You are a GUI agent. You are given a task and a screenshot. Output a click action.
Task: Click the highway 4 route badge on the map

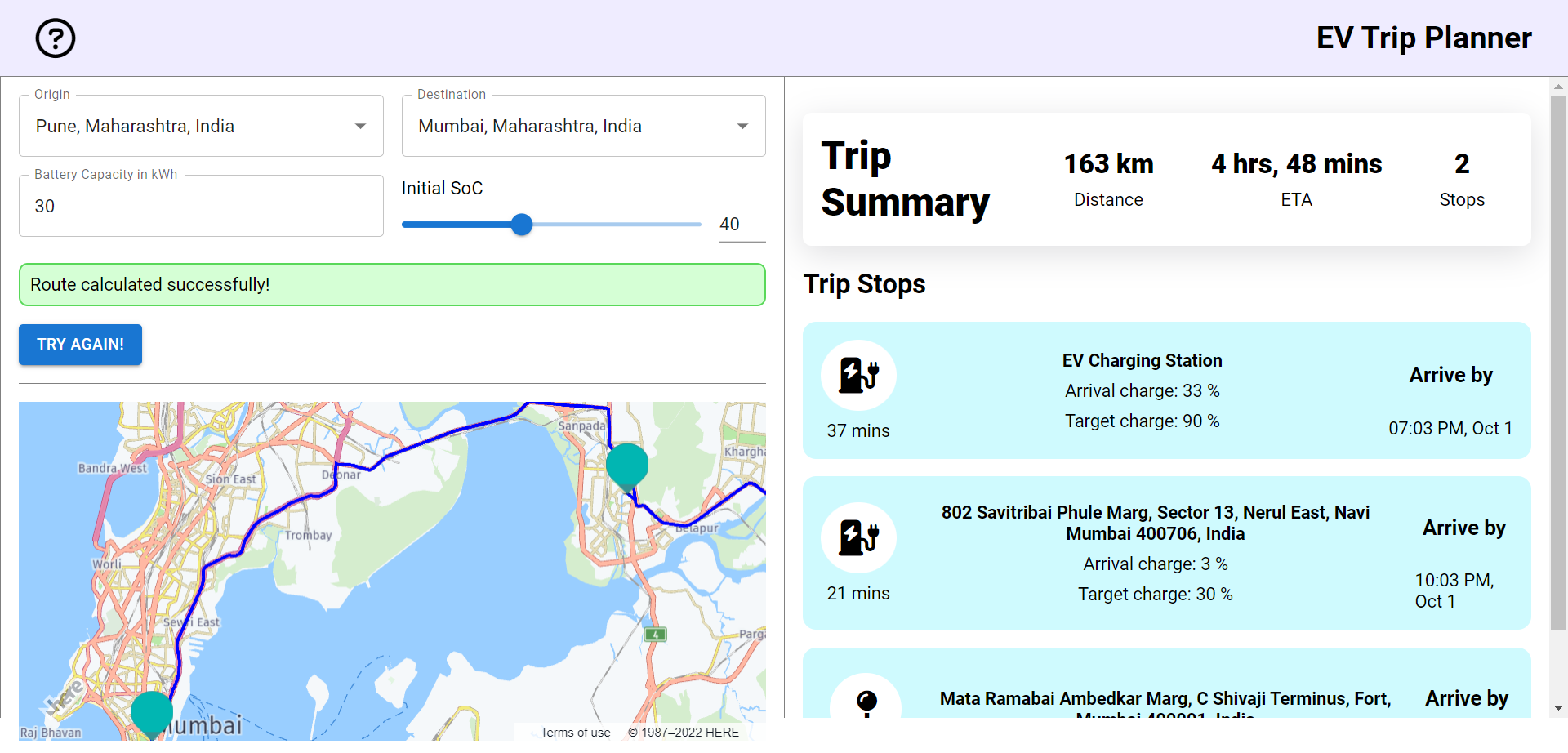[656, 634]
